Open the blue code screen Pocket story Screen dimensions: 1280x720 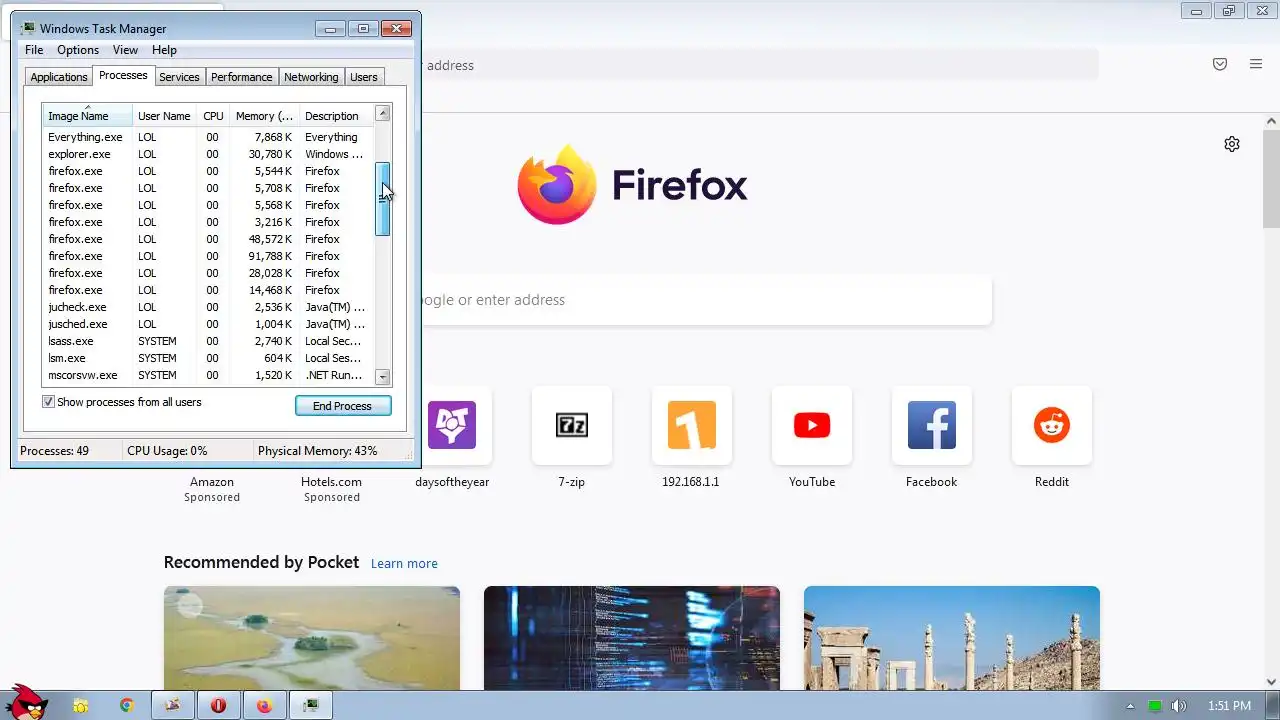(632, 638)
